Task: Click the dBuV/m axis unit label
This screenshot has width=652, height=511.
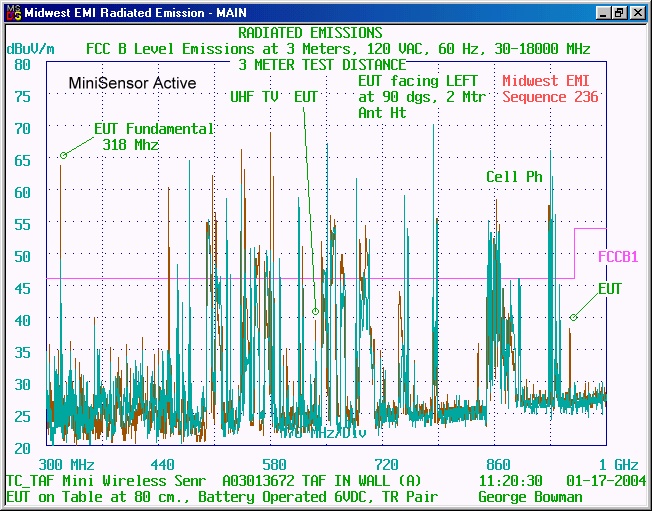Action: (x=30, y=48)
